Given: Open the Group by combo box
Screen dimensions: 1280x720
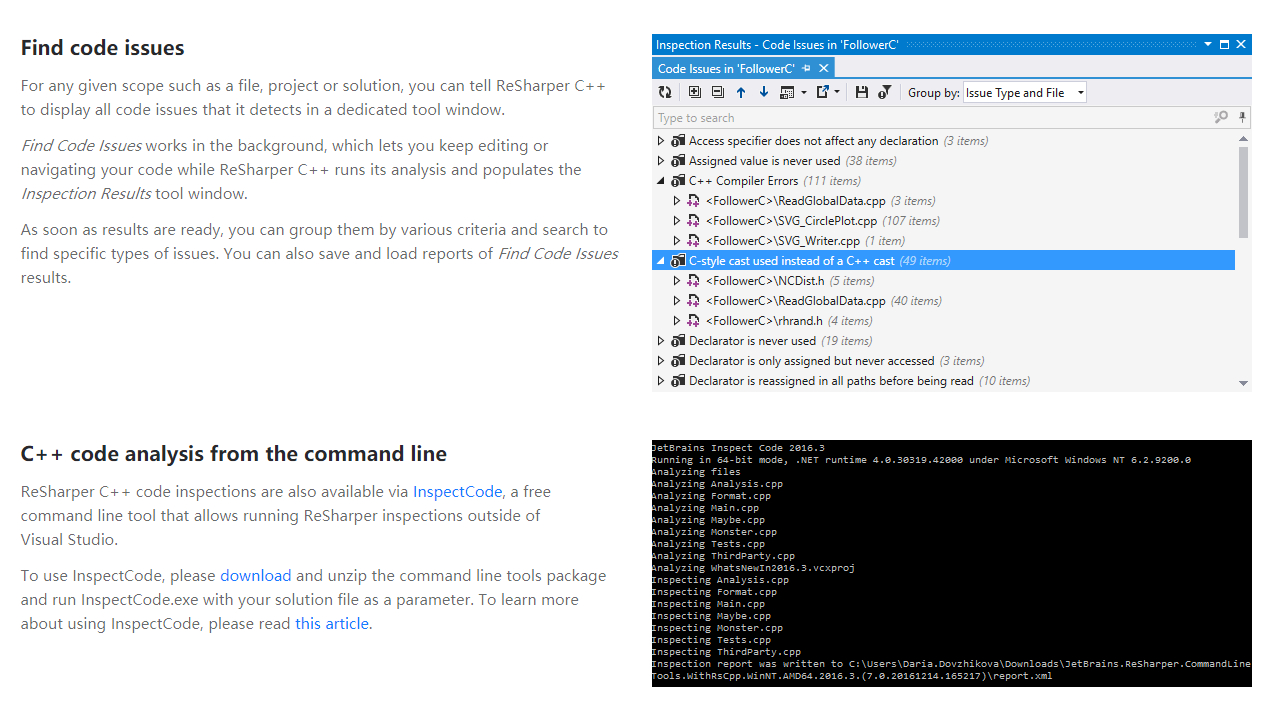Looking at the screenshot, I should 1024,91.
